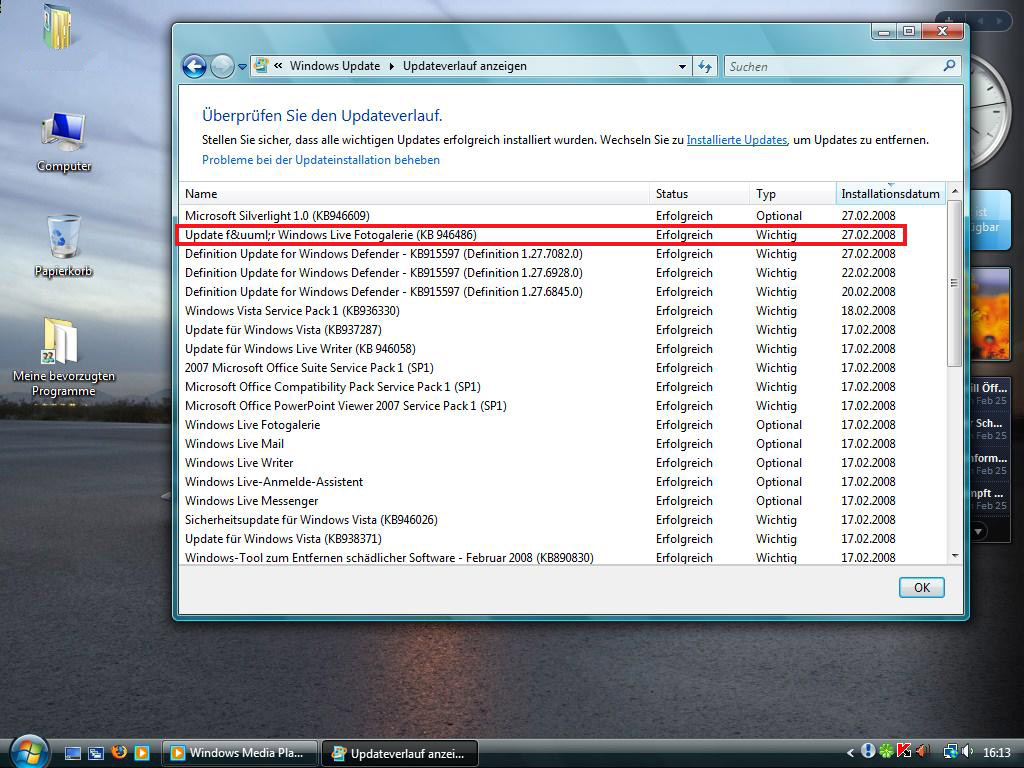Open breadcrumb arrow after Windows Update
The width and height of the screenshot is (1024, 768).
(392, 66)
